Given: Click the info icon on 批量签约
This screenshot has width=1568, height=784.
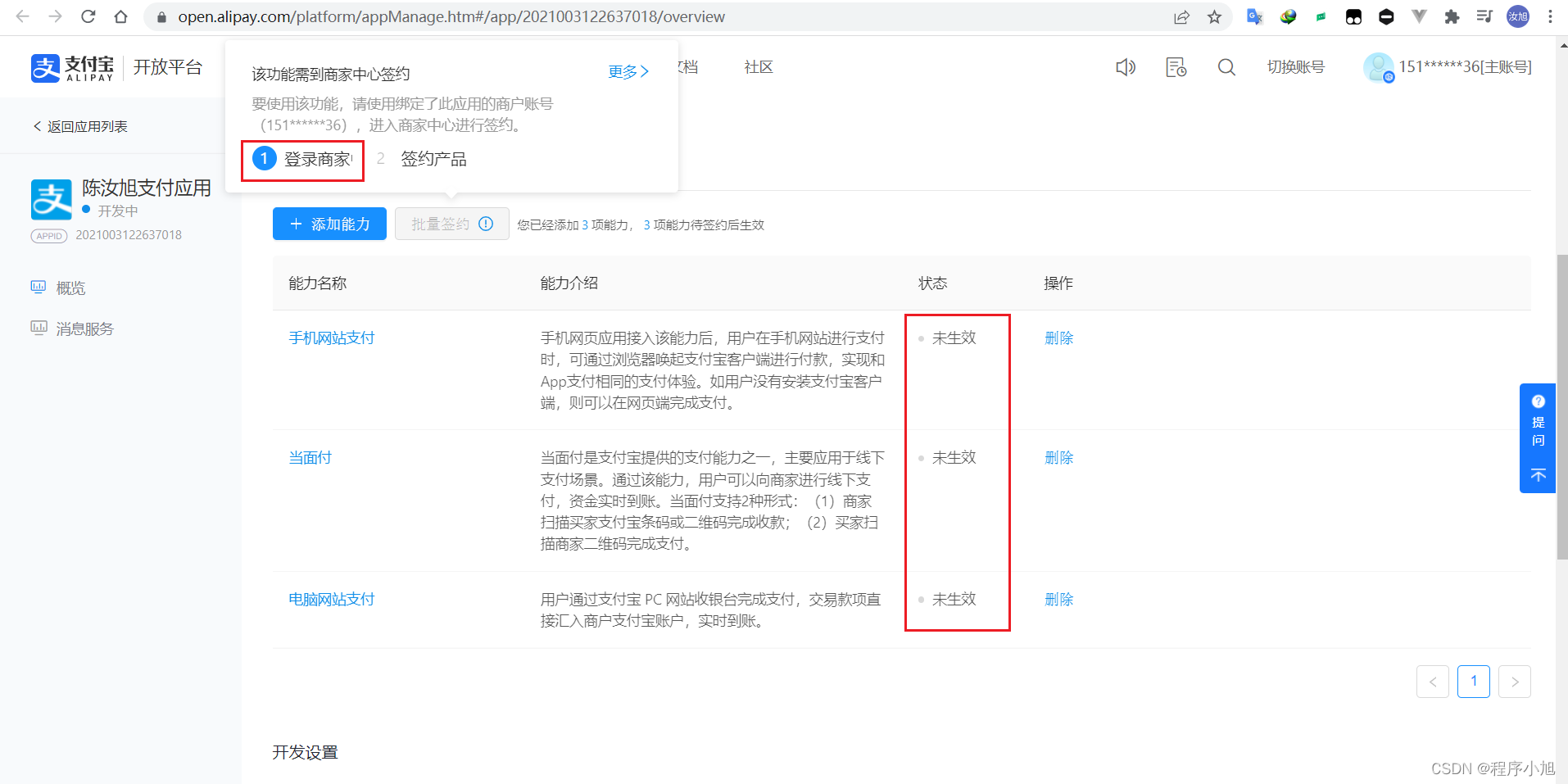Looking at the screenshot, I should point(486,224).
